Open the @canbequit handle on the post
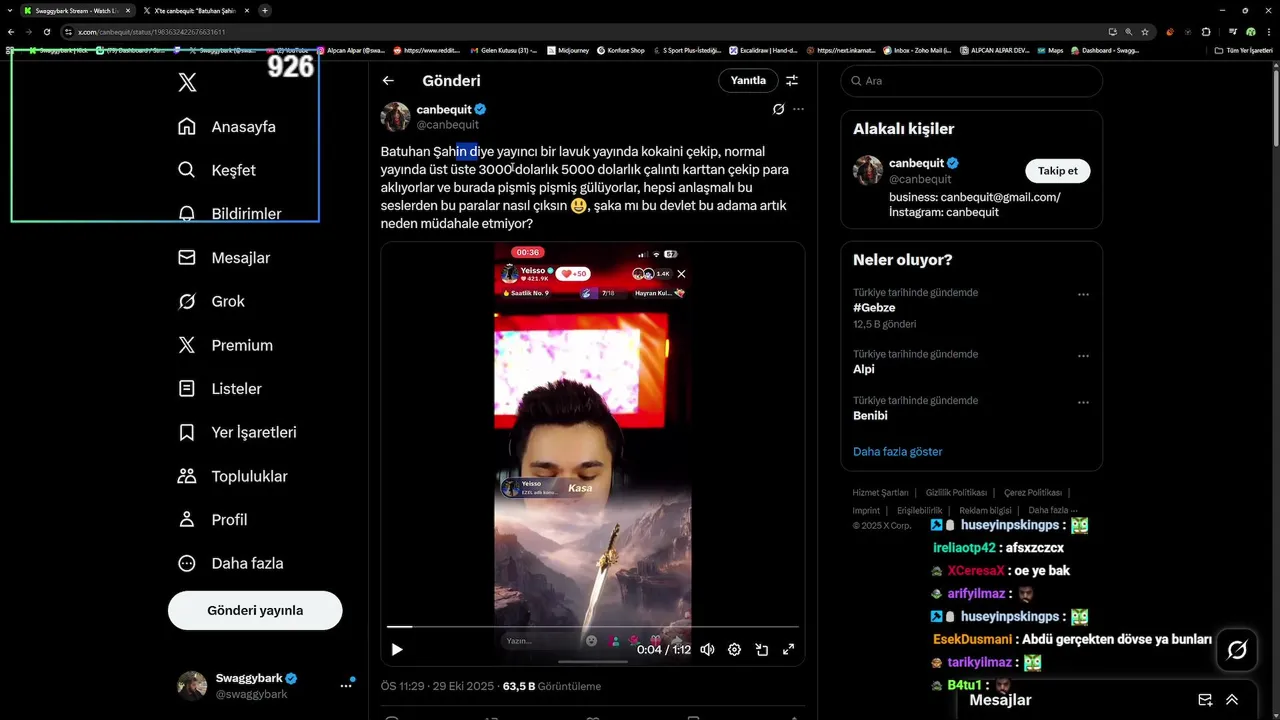This screenshot has width=1280, height=720. point(448,125)
